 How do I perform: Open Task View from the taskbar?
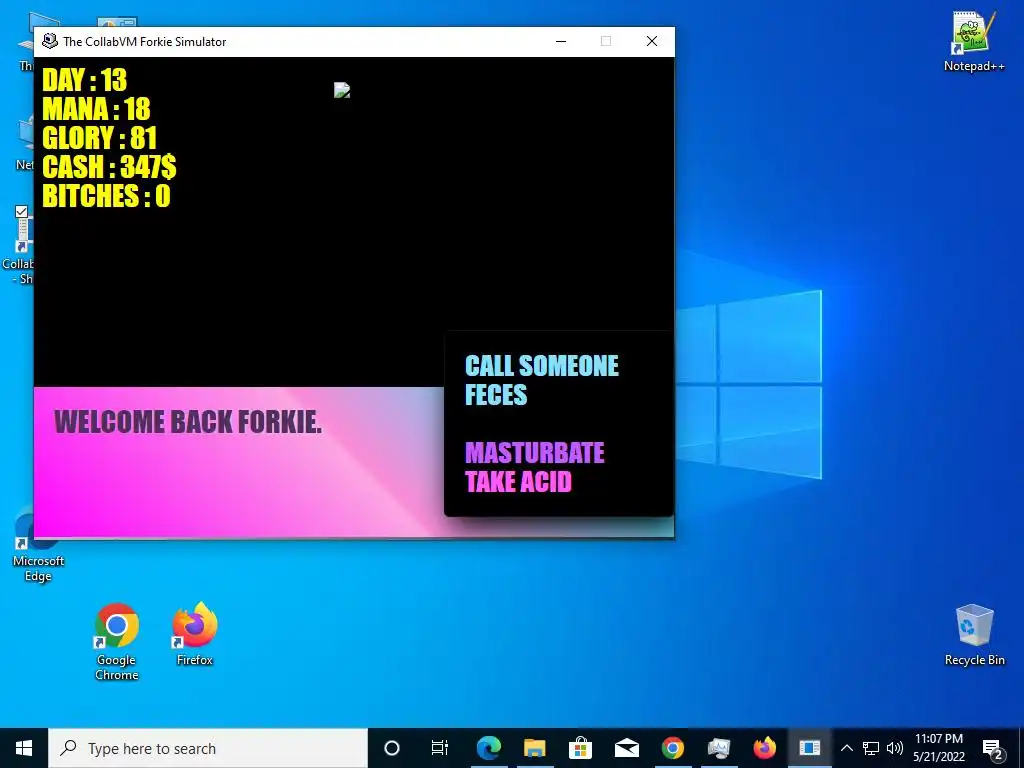pos(440,748)
